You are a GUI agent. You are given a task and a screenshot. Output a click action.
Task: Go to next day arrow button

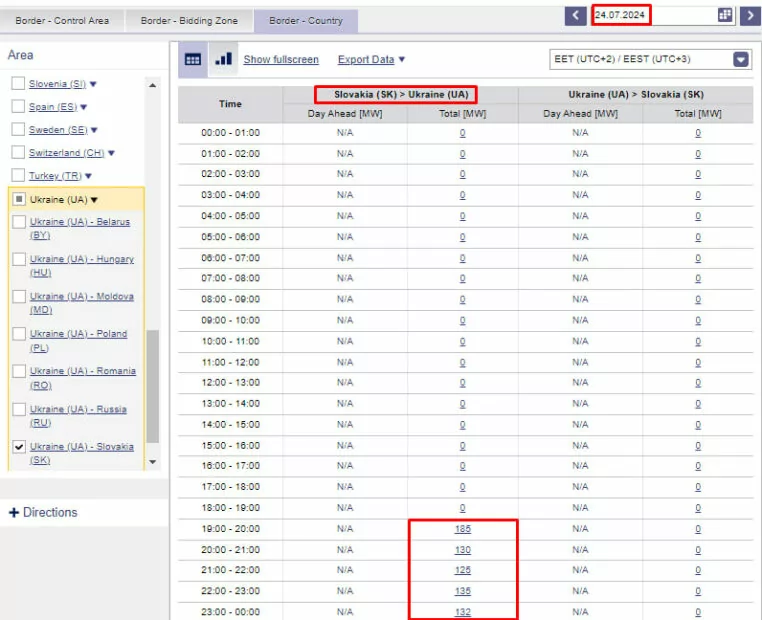pyautogui.click(x=751, y=15)
